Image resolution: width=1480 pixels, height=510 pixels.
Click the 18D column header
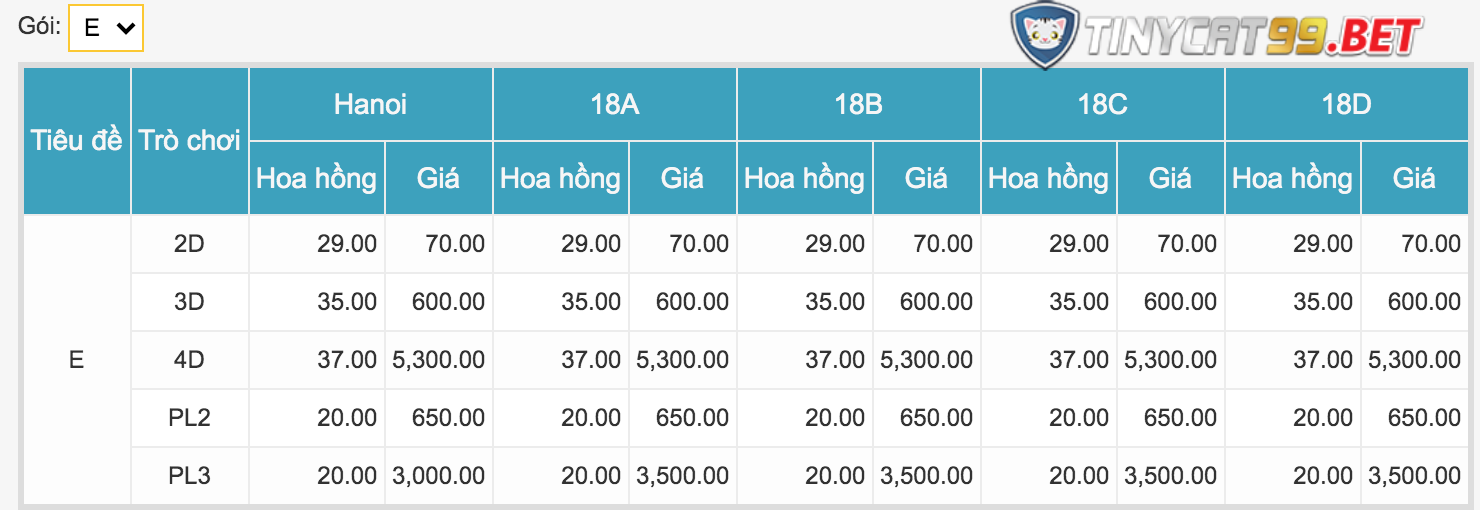tap(1347, 104)
